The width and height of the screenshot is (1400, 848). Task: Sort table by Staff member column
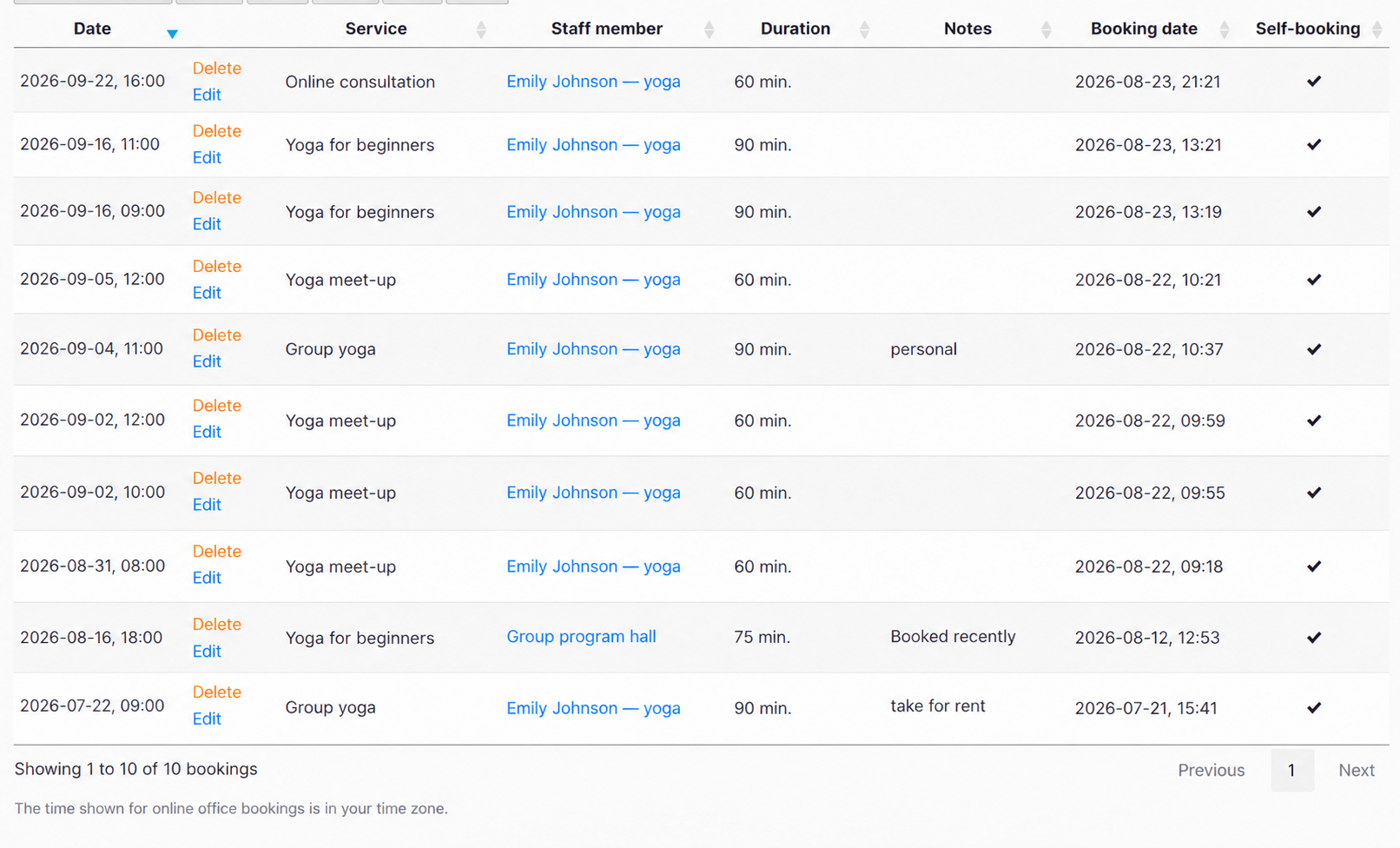point(709,30)
